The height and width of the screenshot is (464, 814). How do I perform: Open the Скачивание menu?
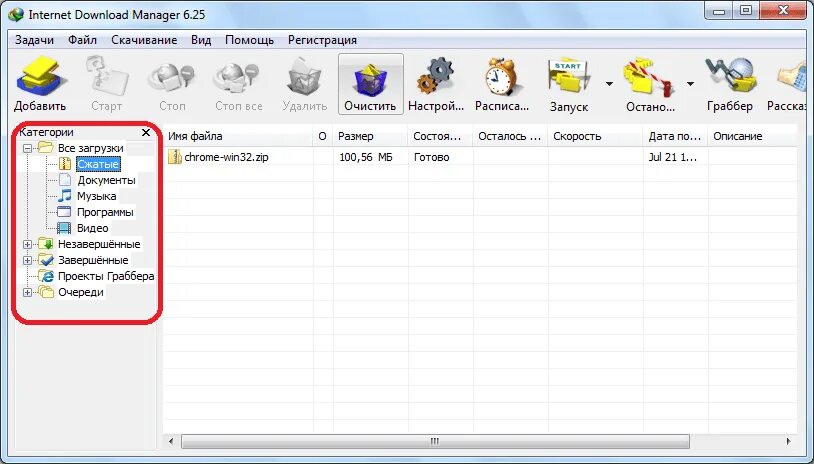coord(144,40)
